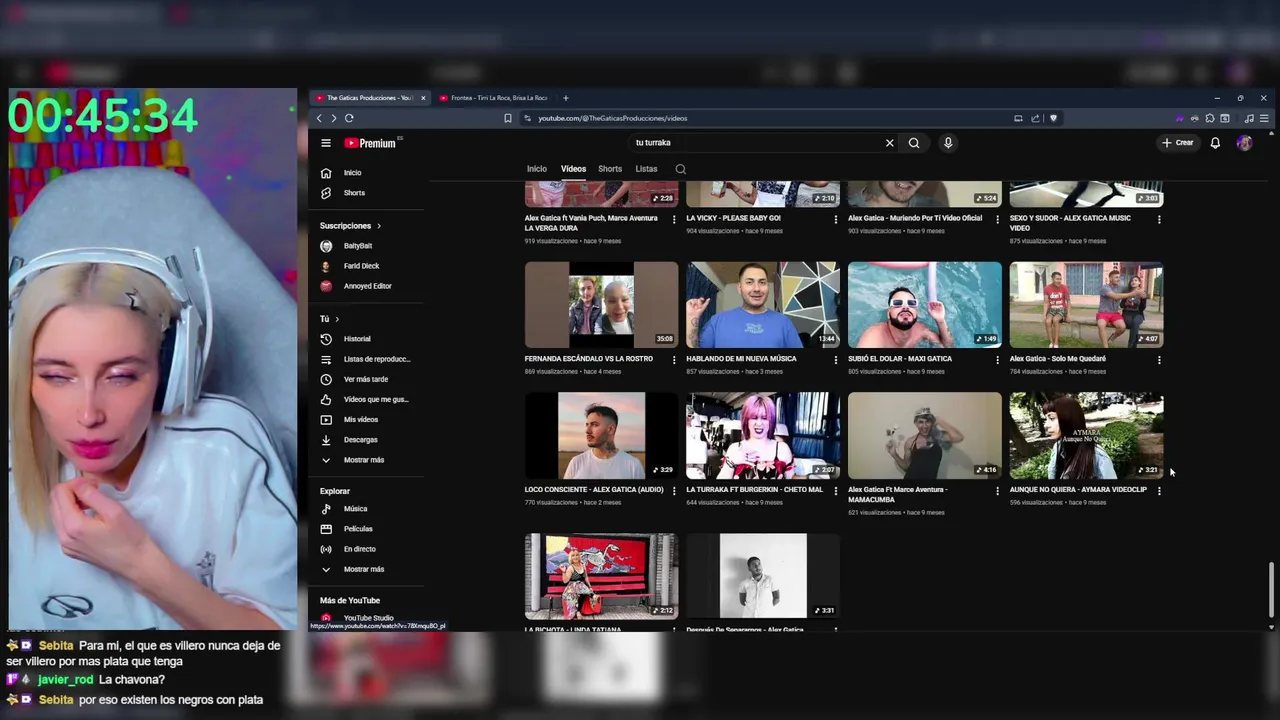The image size is (1280, 720).
Task: Open options menu for MAMACUMBA video
Action: click(997, 490)
